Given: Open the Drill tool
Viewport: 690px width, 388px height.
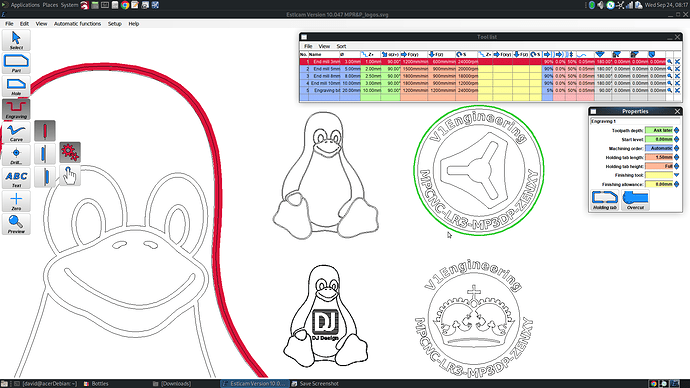Looking at the screenshot, I should tap(16, 155).
